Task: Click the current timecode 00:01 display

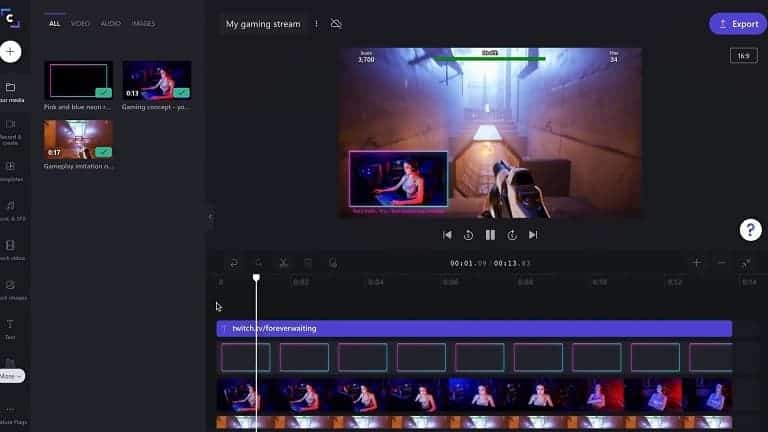Action: (469, 263)
